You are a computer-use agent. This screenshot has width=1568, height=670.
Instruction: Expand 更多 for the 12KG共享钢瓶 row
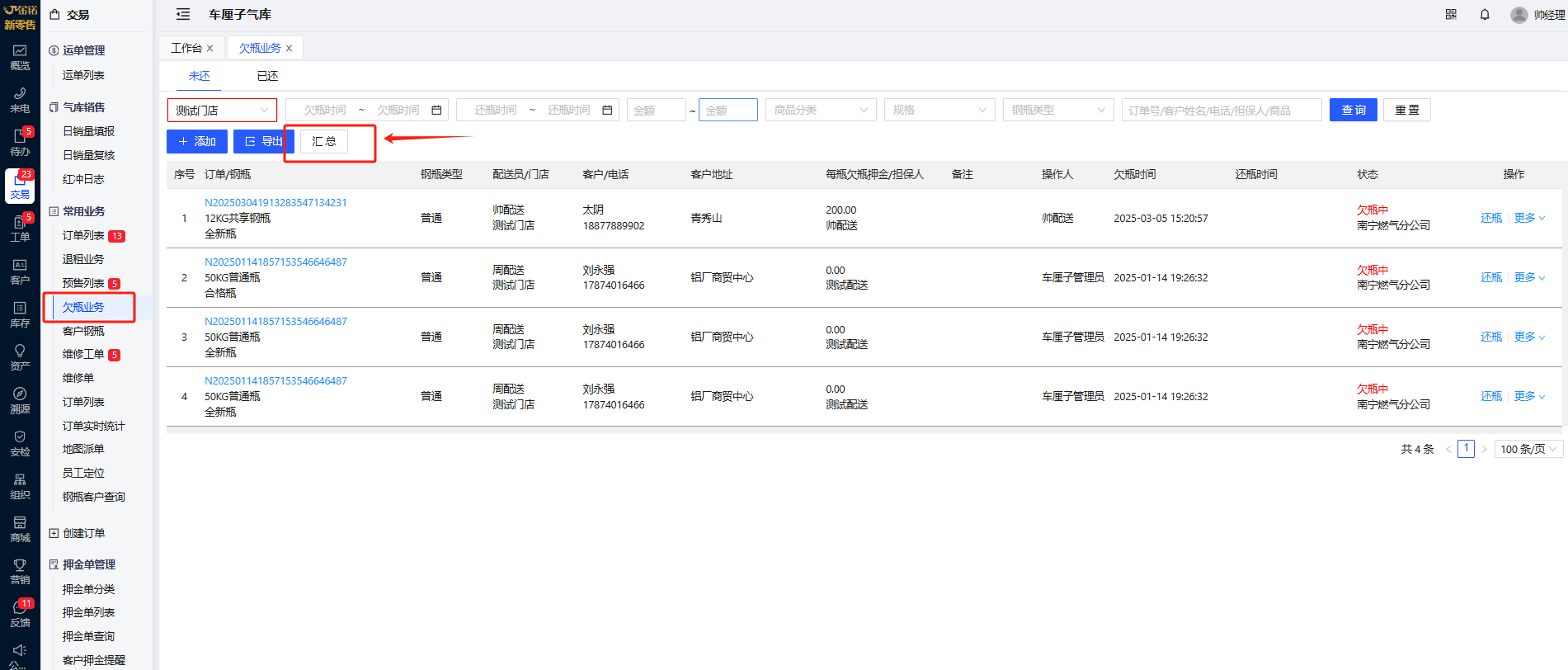(x=1529, y=218)
